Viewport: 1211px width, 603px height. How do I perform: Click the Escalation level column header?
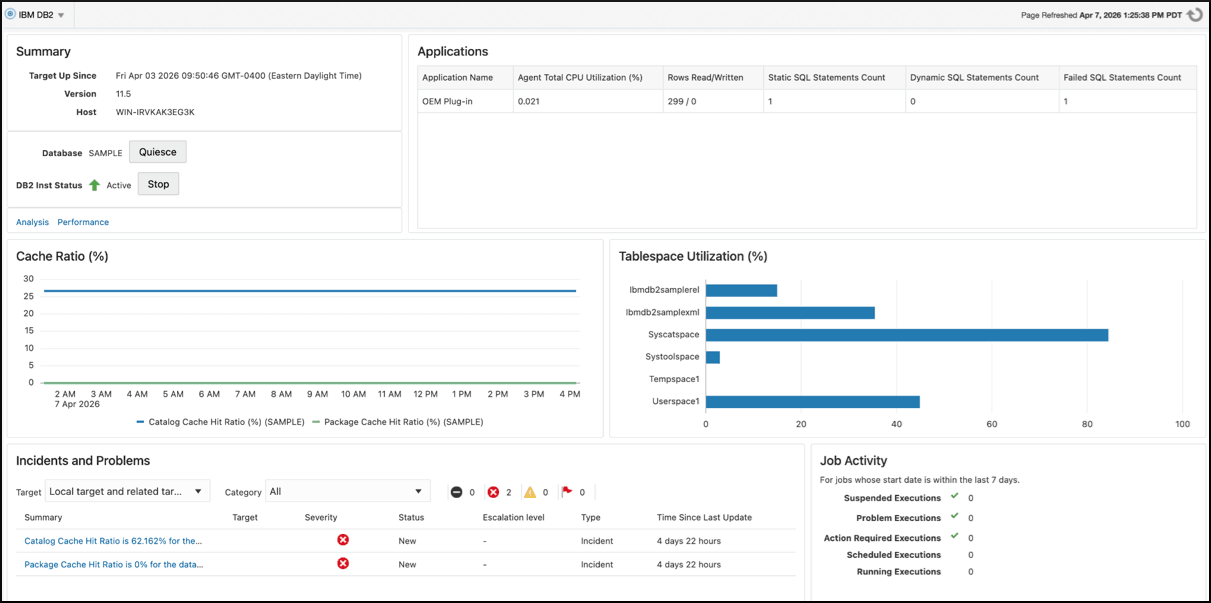(514, 517)
